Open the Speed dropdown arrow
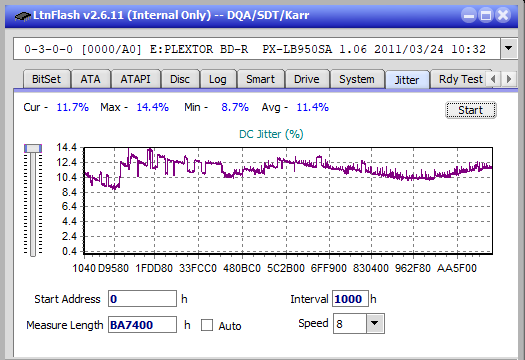The height and width of the screenshot is (360, 525). pos(375,323)
